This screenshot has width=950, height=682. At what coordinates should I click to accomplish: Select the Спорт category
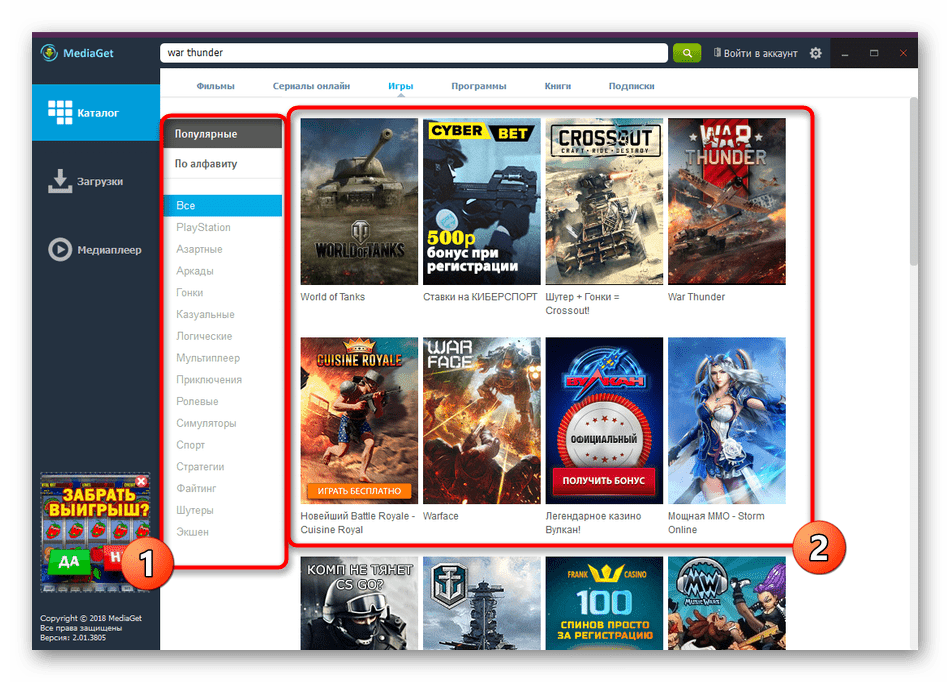point(190,445)
